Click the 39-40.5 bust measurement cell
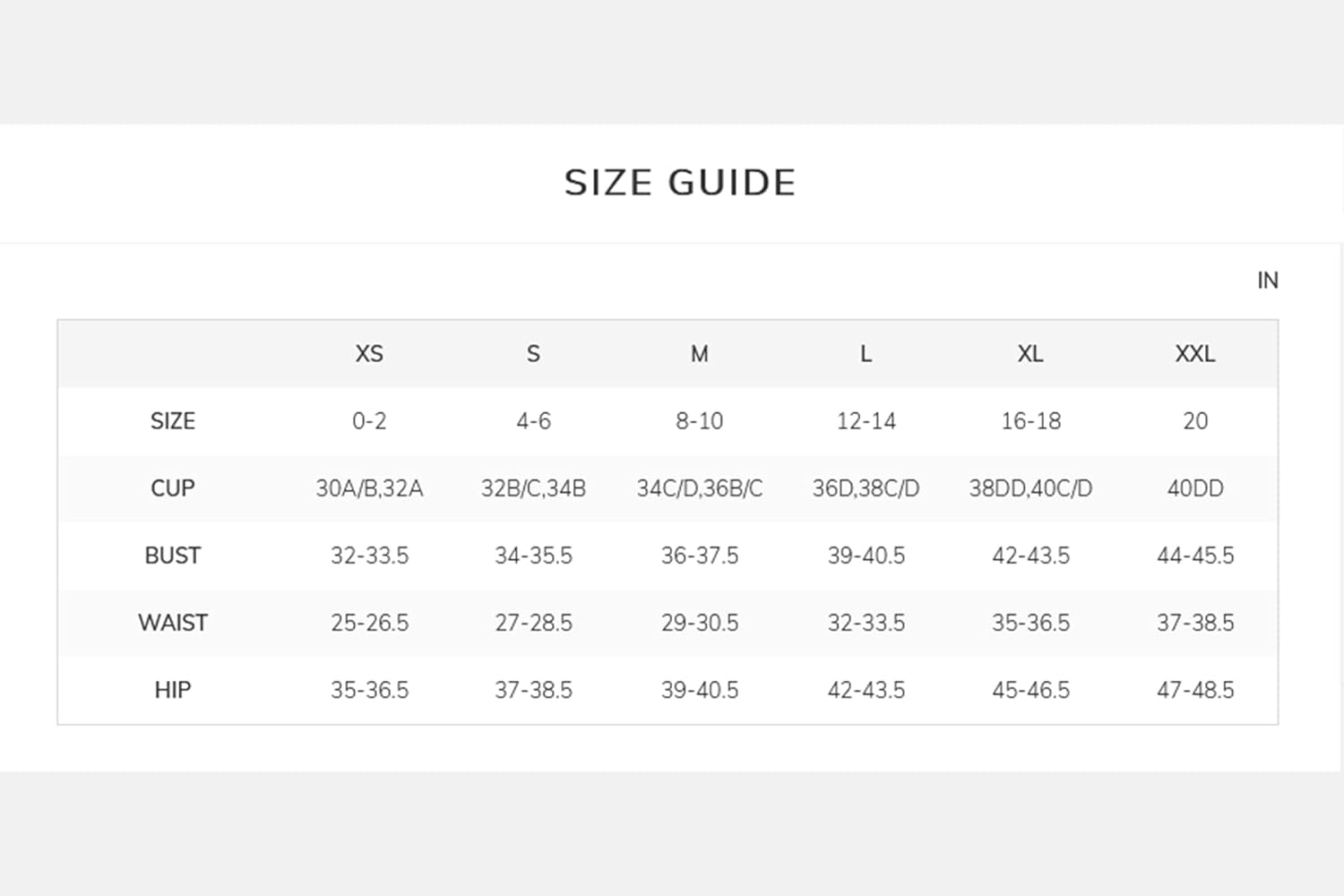Screen dimensions: 1344x896 [866, 556]
